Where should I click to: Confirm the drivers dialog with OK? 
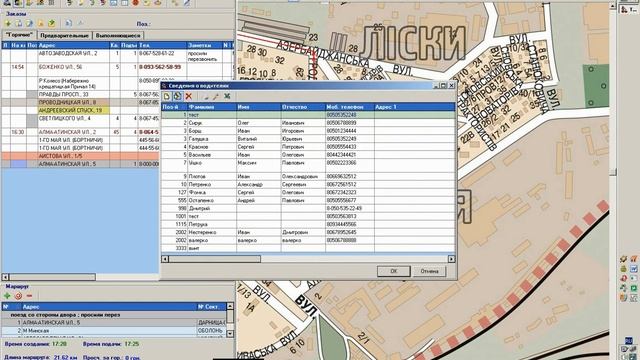point(393,271)
